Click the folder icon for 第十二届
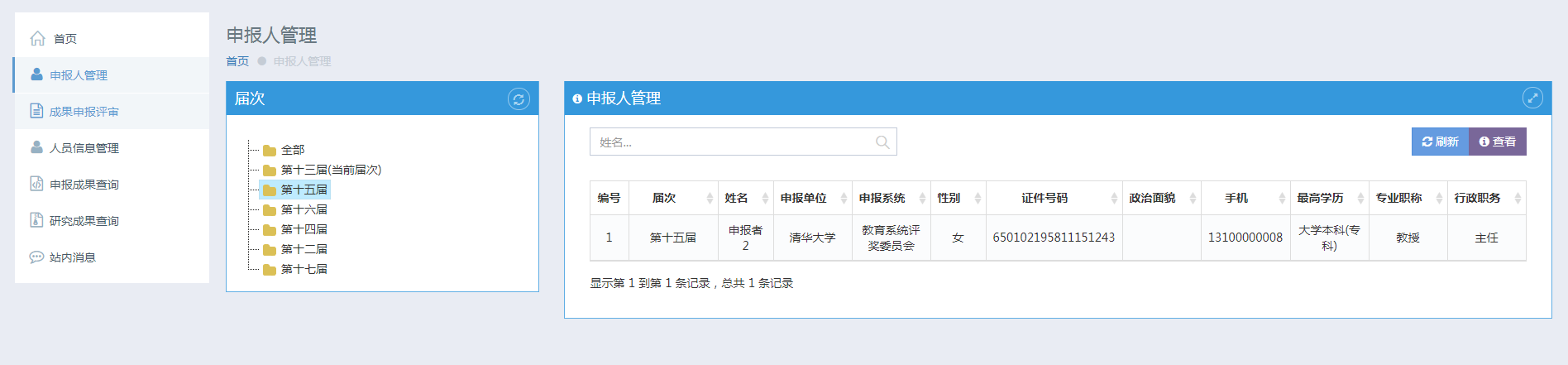The width and height of the screenshot is (1568, 365). click(270, 250)
